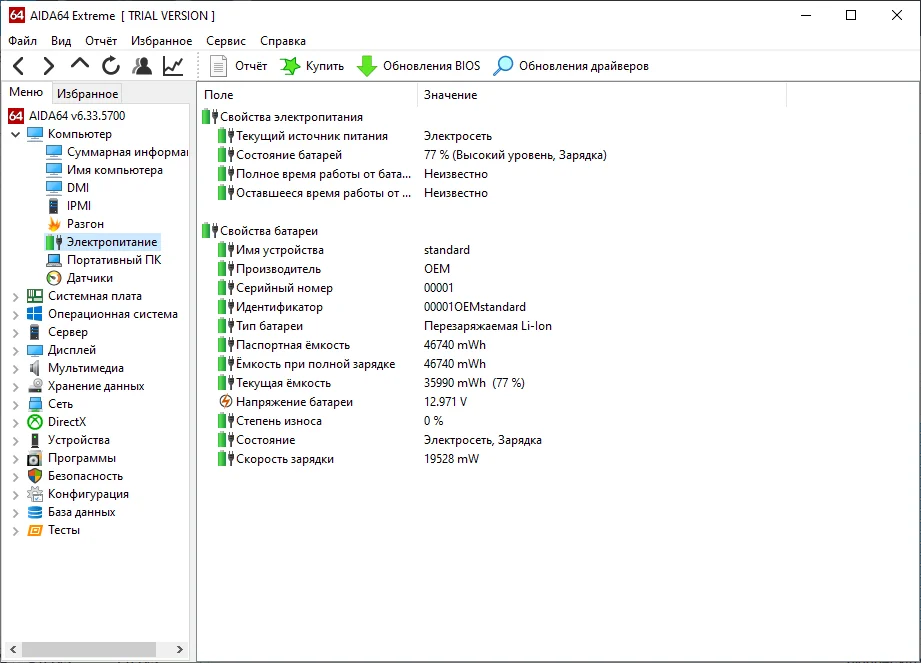Click the magnifier Обновления драйверов icon
Screen dimensions: 921x663
[x=503, y=66]
